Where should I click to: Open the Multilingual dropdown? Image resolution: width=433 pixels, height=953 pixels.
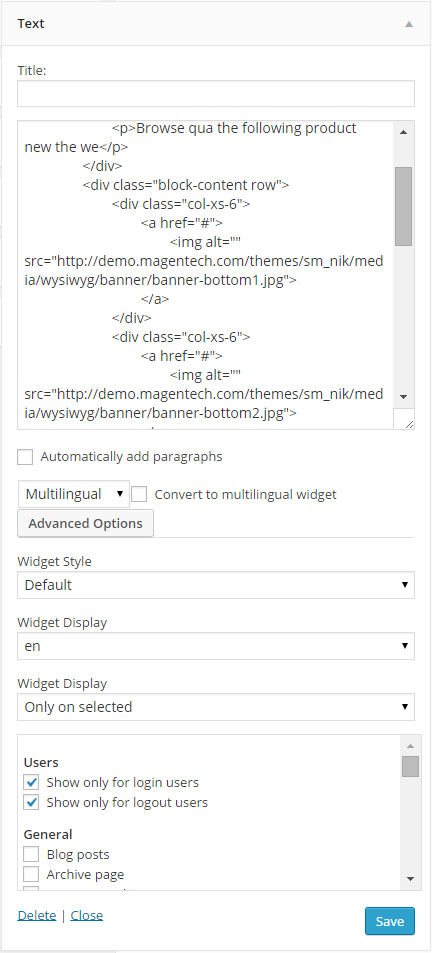74,494
